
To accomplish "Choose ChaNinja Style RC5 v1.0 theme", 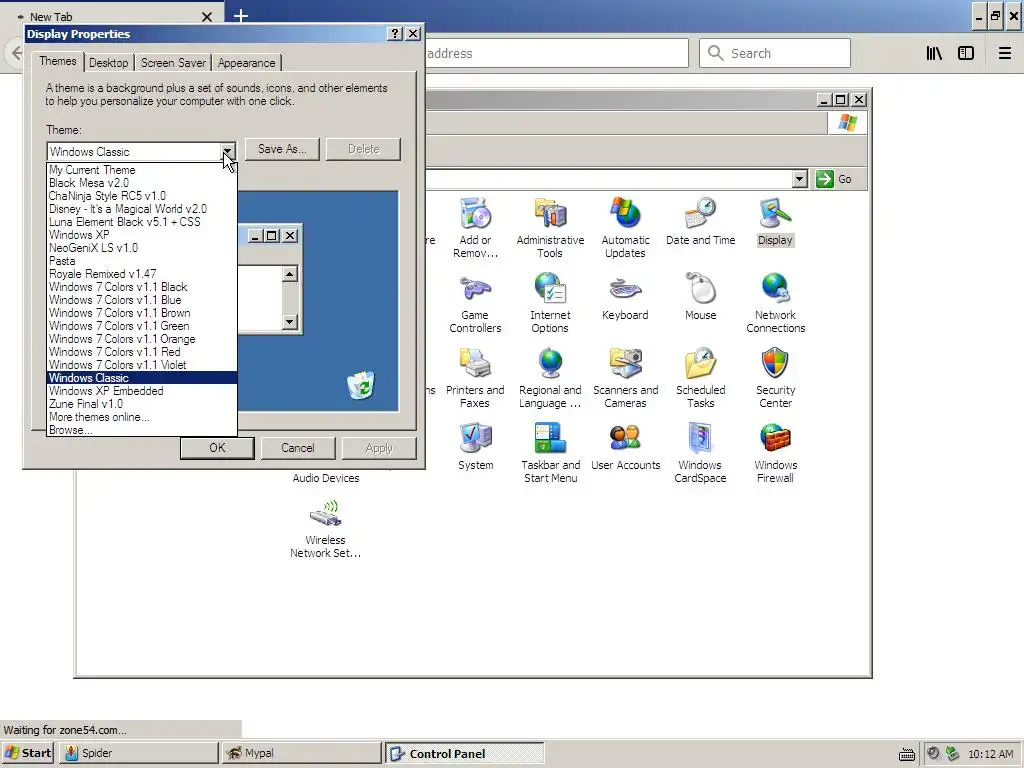I will [x=142, y=196].
